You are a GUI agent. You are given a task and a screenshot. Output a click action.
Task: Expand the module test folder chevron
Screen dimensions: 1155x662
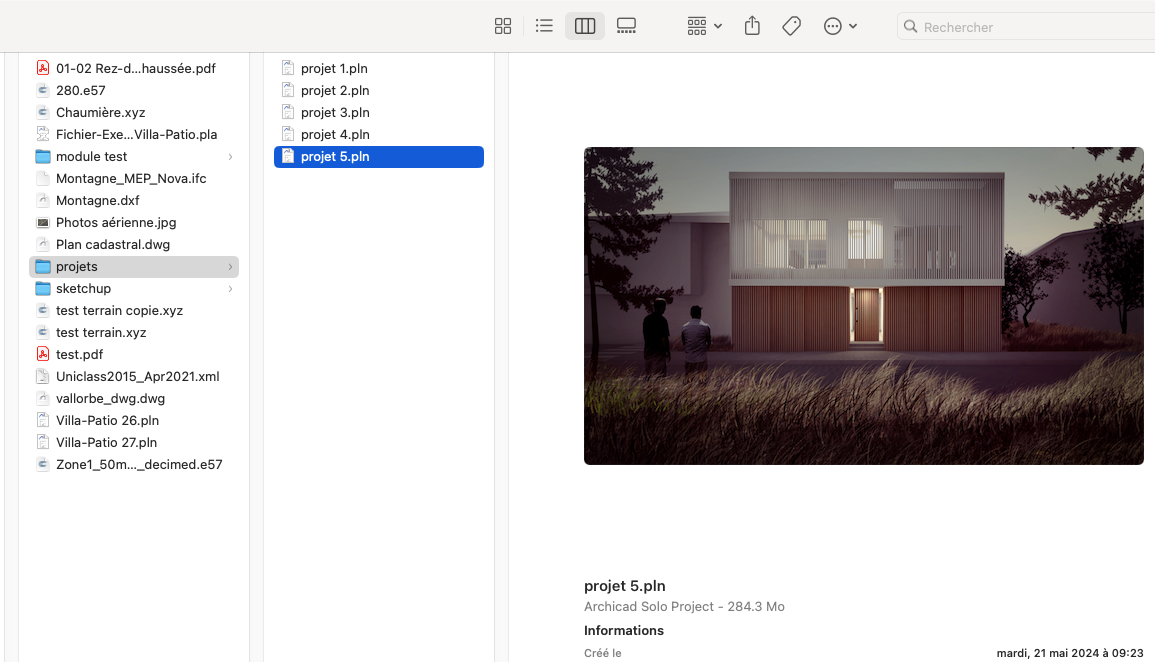click(231, 157)
